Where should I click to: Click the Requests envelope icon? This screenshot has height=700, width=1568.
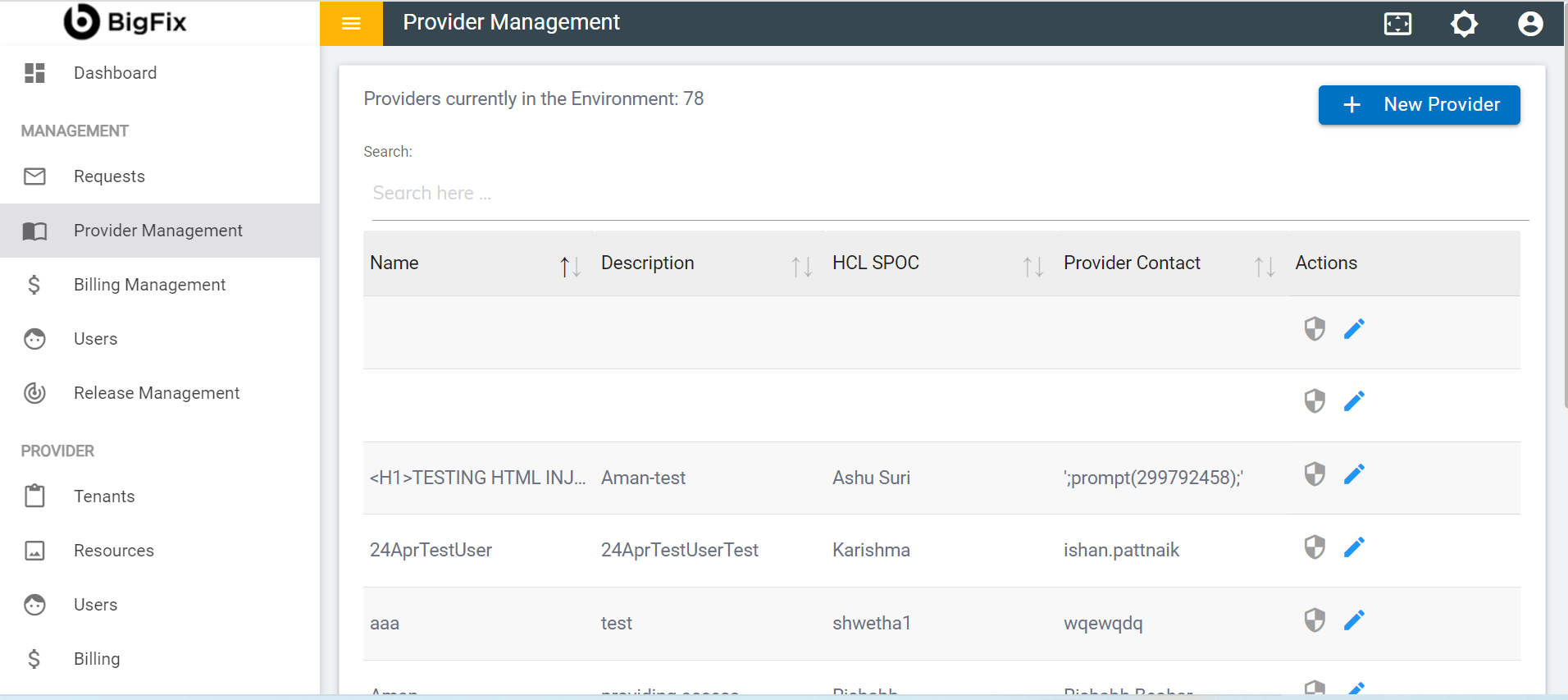[34, 176]
